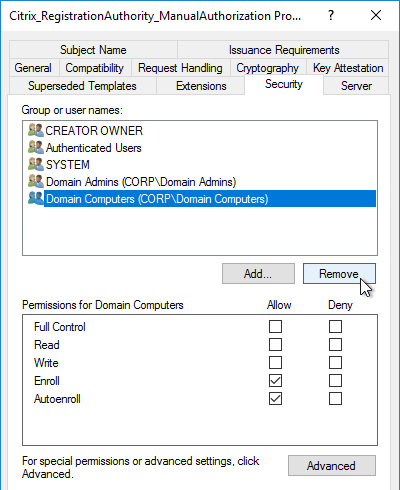Click the Domain Computers group icon

click(x=36, y=198)
